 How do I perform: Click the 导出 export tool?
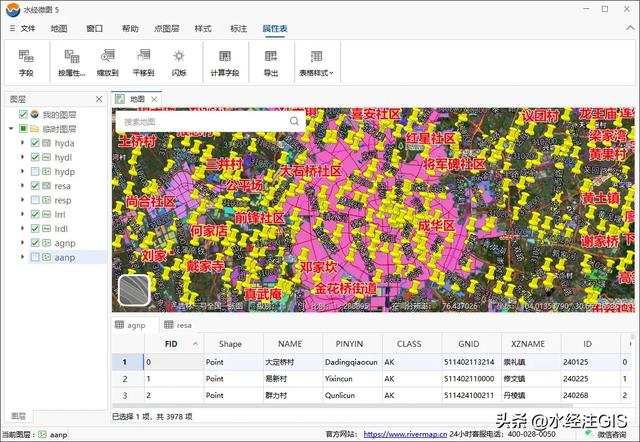point(271,62)
